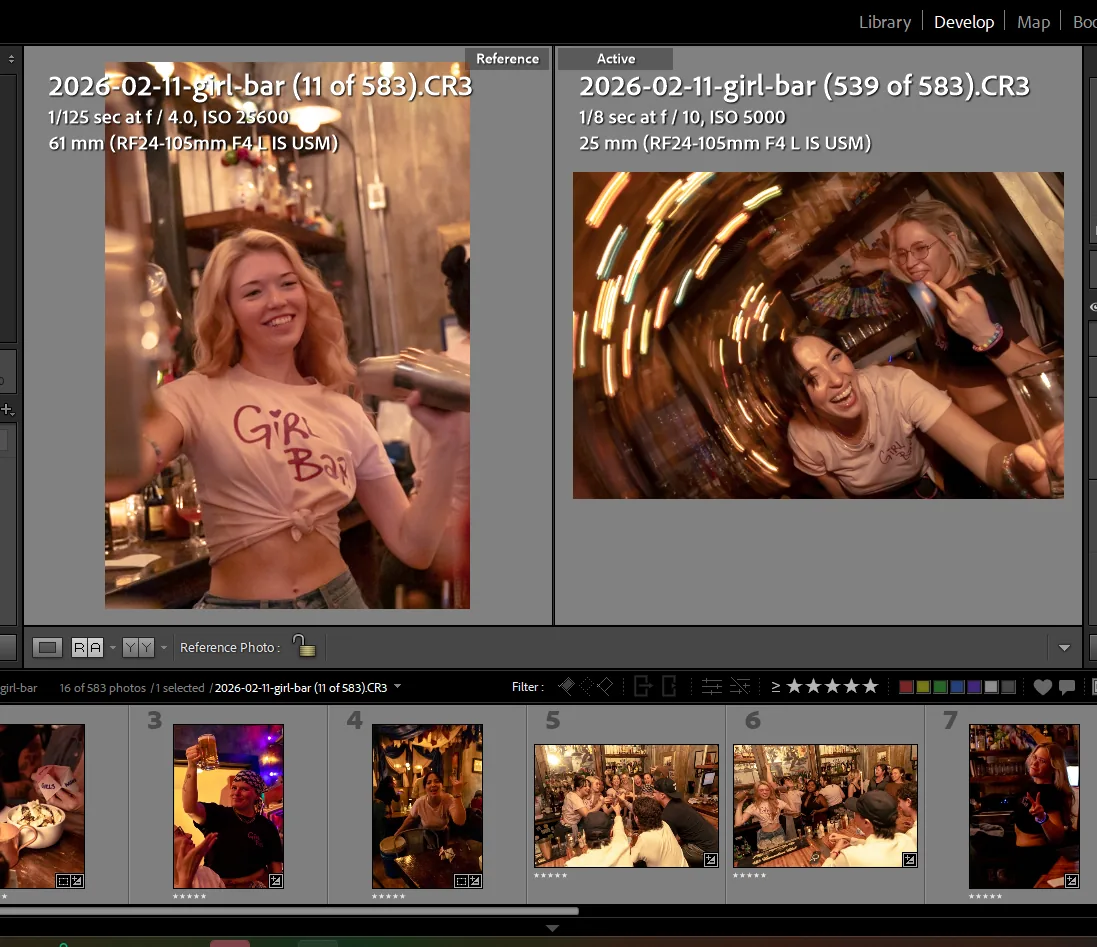Select the Loupe view icon in the toolbar
Image resolution: width=1097 pixels, height=947 pixels.
pos(47,647)
